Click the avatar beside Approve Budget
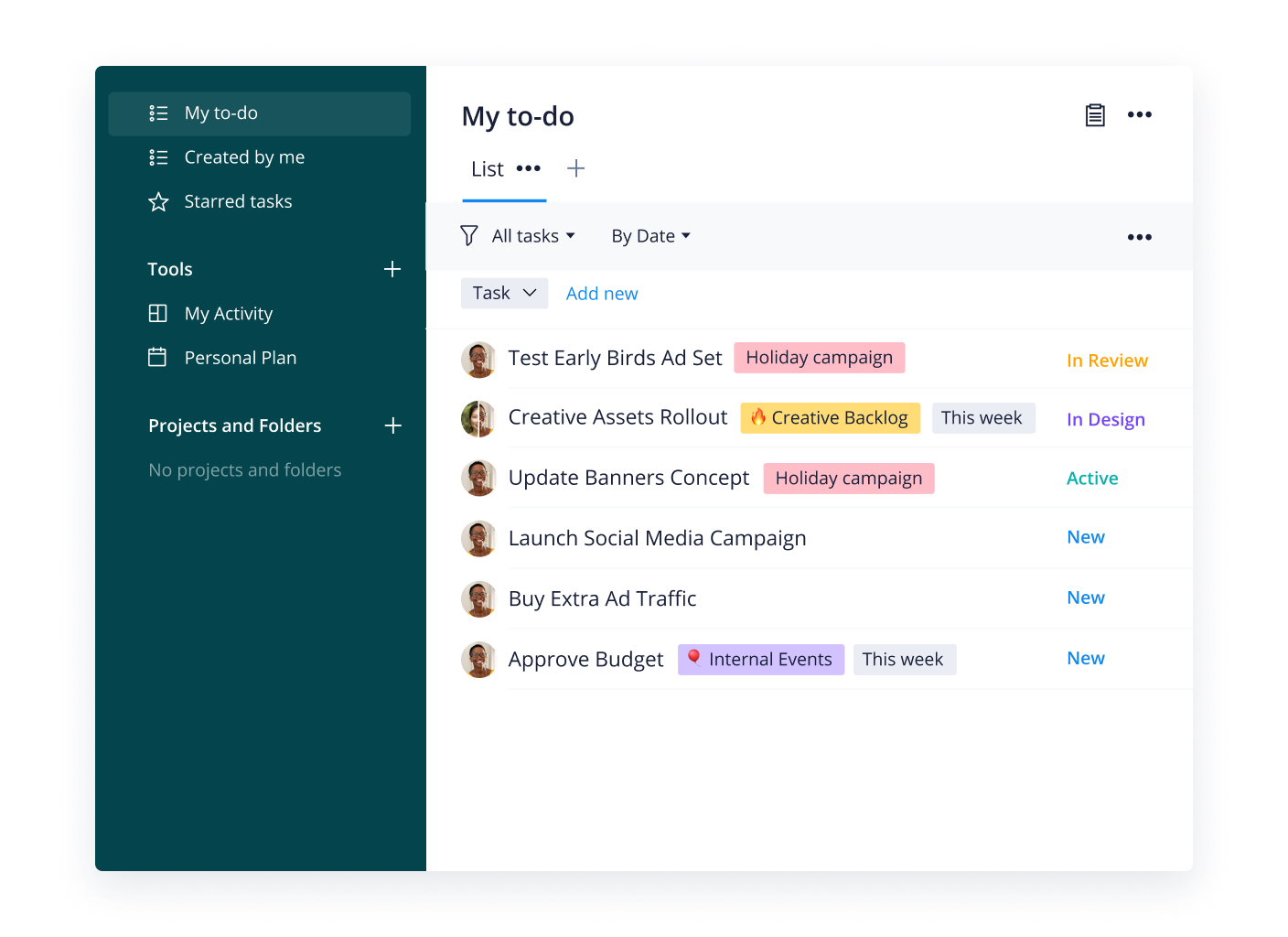 point(478,660)
